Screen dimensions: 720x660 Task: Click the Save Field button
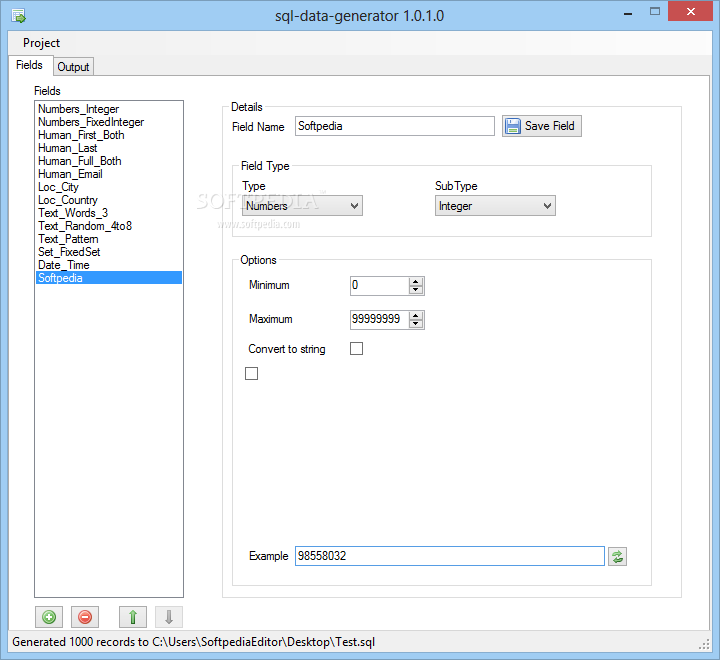542,126
